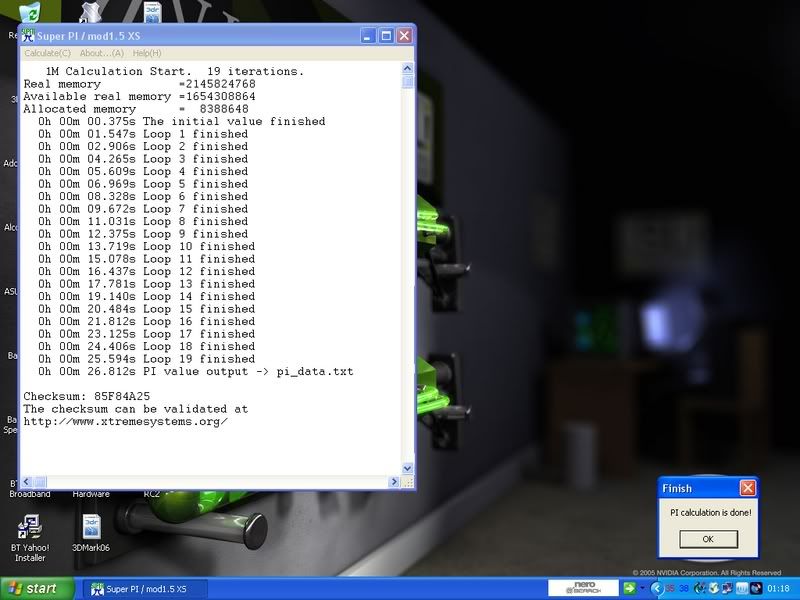The height and width of the screenshot is (600, 800).
Task: Click the Super PI title bar app icon
Action: (28, 36)
